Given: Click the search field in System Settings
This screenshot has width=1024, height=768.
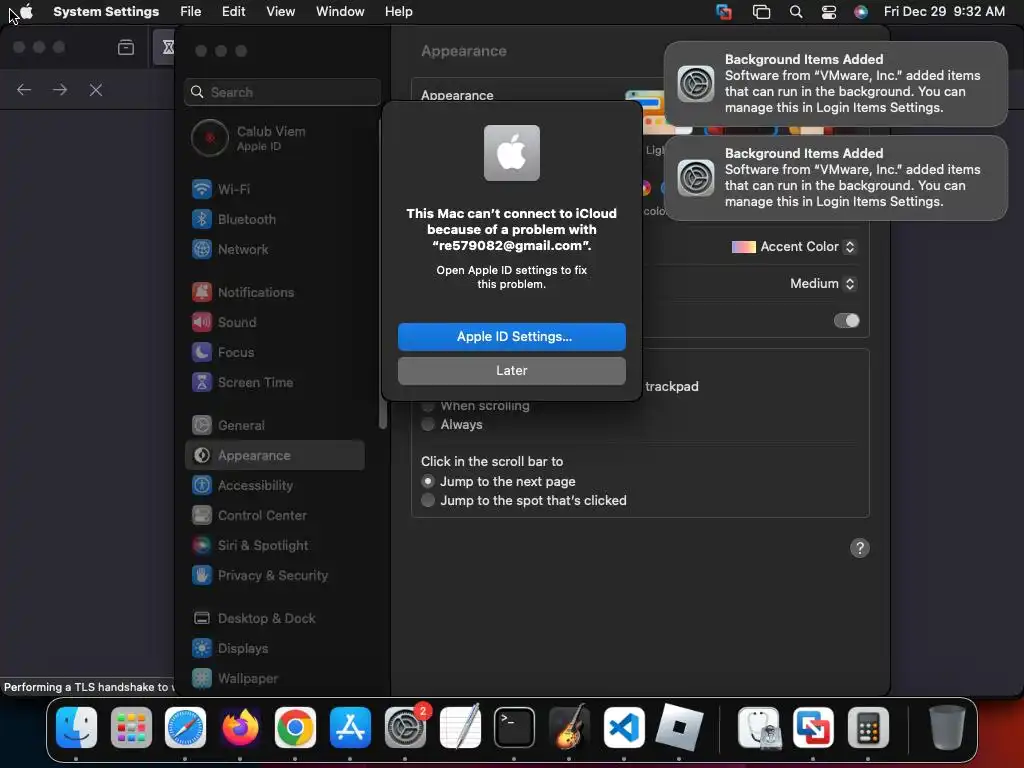Looking at the screenshot, I should [282, 92].
